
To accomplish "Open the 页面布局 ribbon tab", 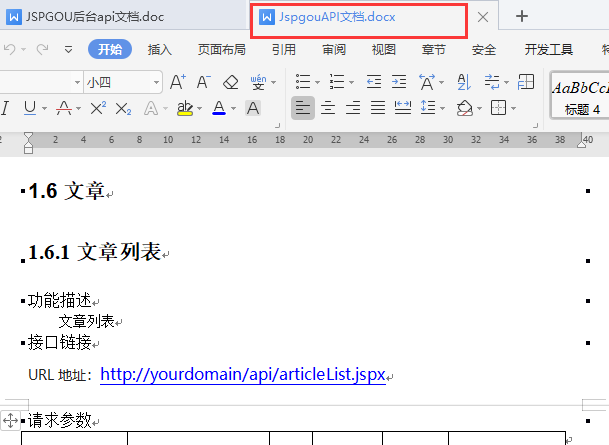I will (x=221, y=49).
